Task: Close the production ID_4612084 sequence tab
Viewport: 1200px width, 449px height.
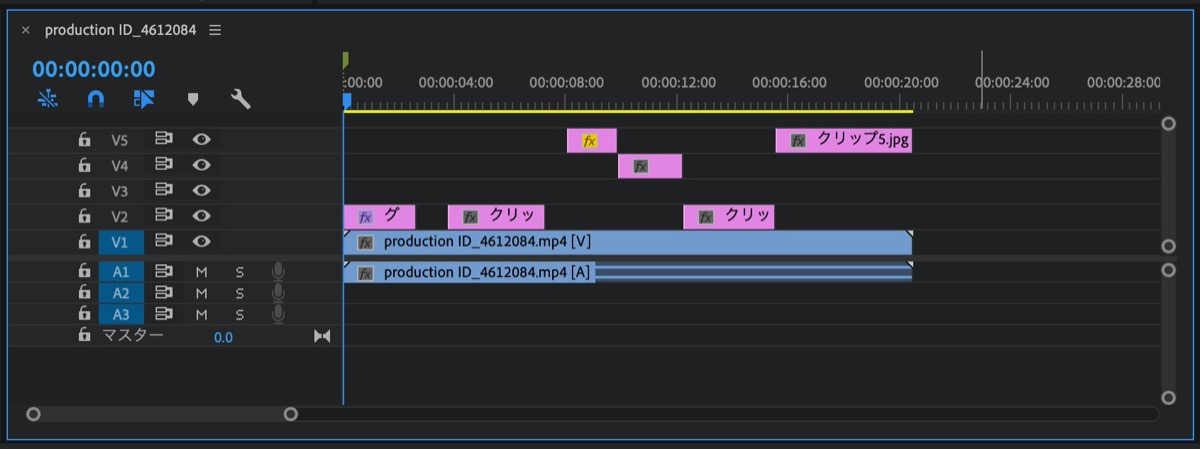Action: click(26, 31)
